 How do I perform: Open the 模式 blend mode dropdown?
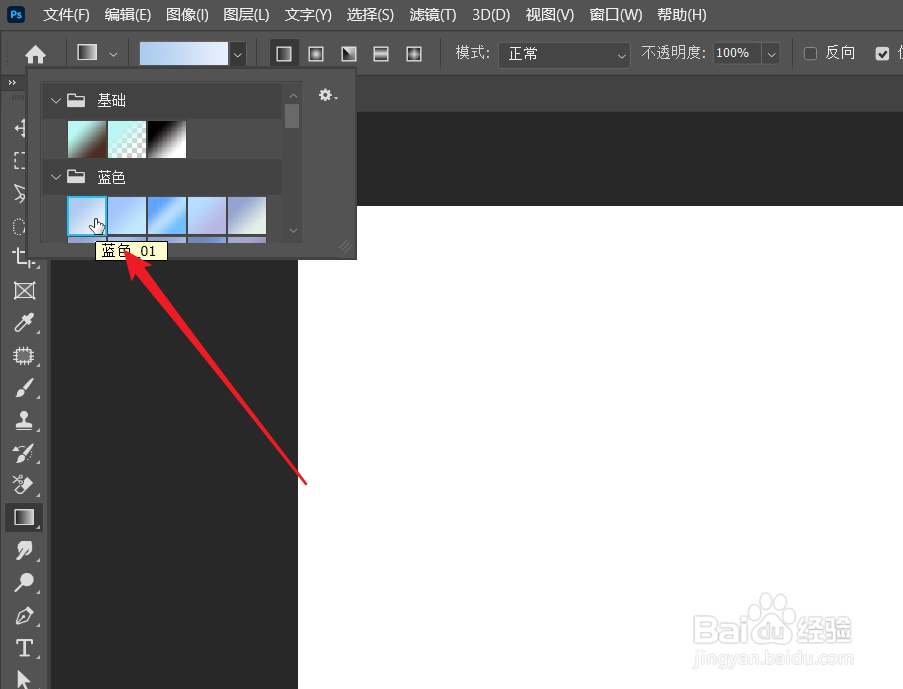pos(564,54)
